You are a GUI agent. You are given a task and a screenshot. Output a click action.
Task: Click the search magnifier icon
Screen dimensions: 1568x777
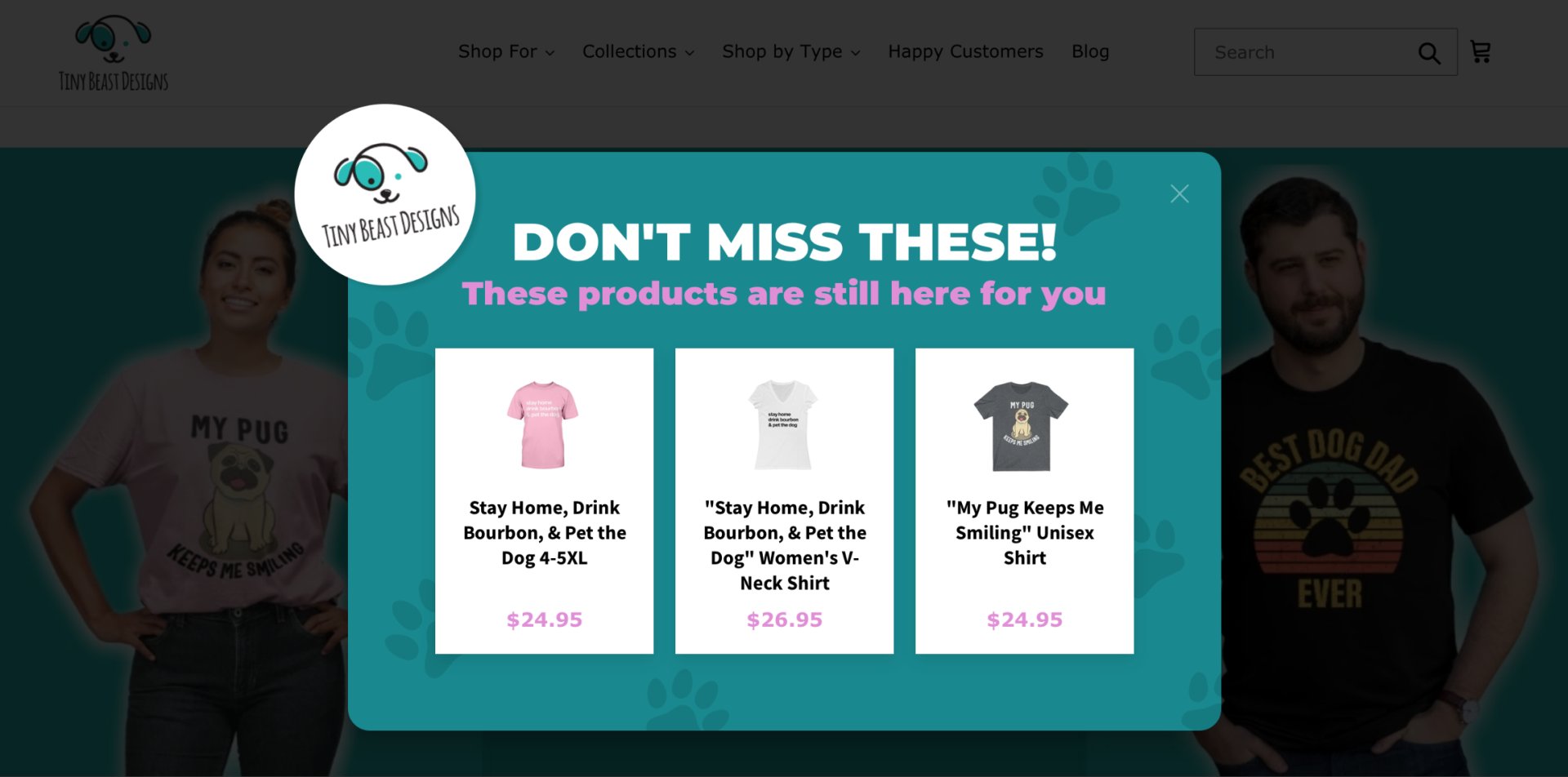click(x=1428, y=53)
